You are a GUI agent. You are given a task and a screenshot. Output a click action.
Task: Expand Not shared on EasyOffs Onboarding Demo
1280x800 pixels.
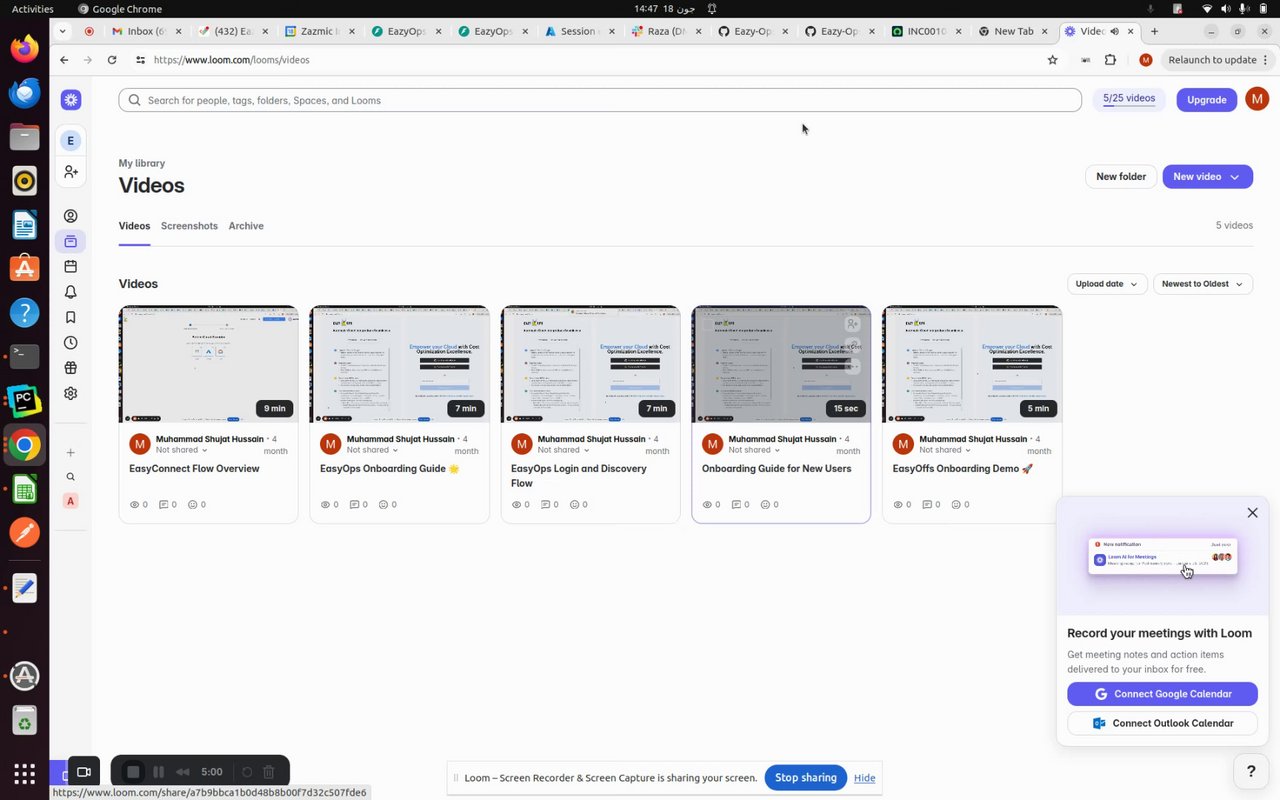coord(945,450)
